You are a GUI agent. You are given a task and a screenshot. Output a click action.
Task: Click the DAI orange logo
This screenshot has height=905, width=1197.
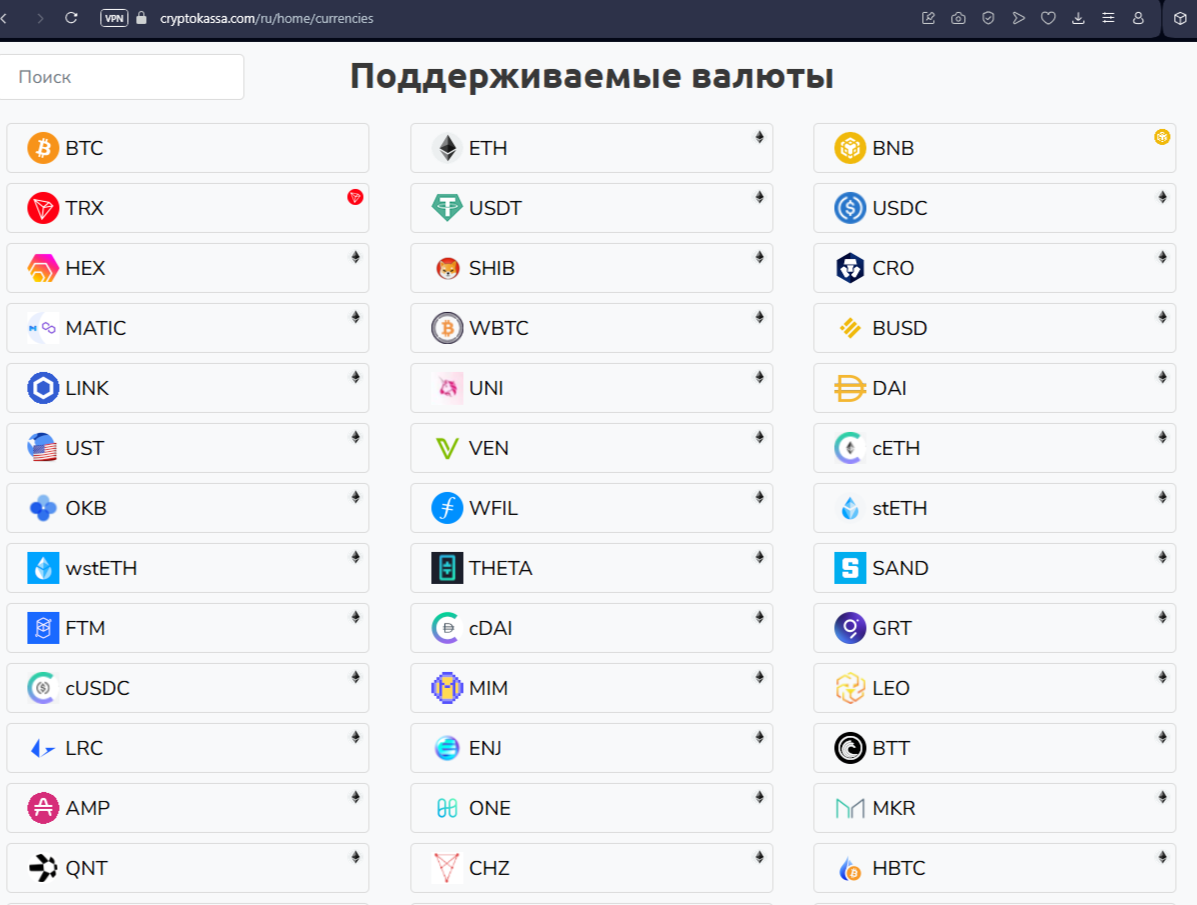[850, 388]
